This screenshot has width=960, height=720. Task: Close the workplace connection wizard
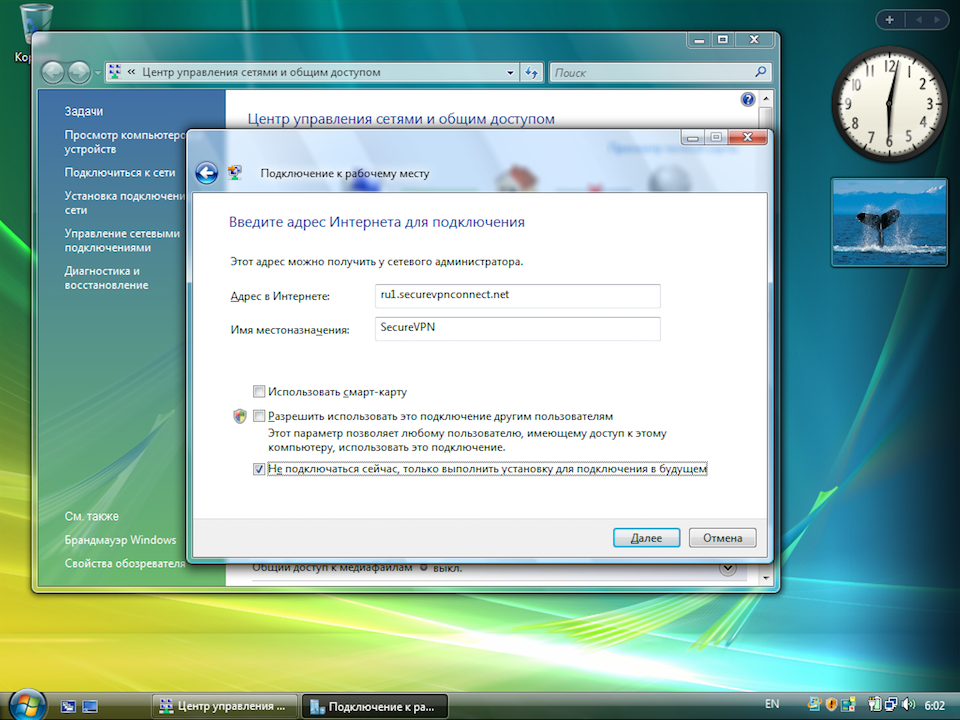[748, 137]
